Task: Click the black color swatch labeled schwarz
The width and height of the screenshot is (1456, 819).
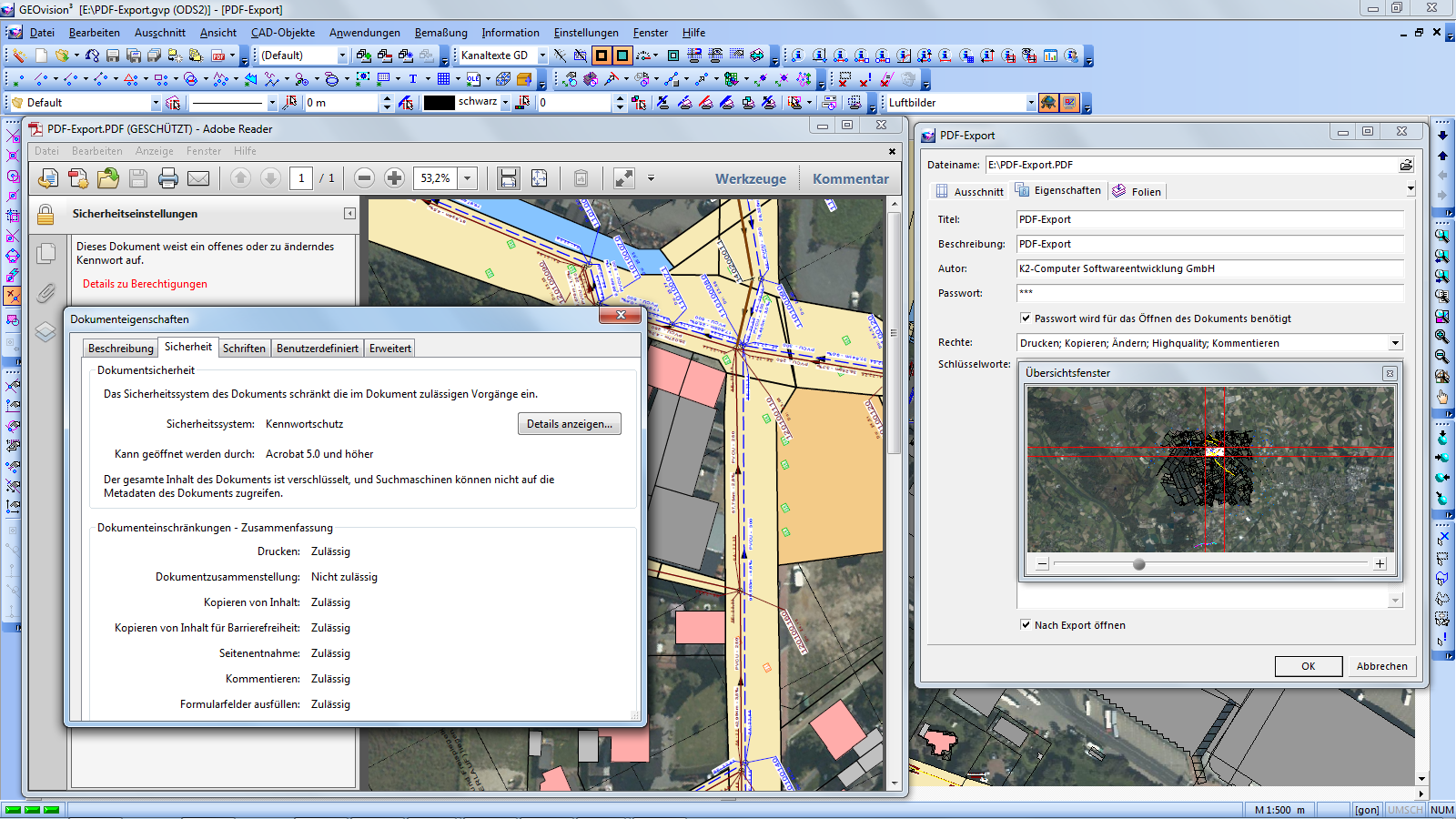Action: click(x=439, y=103)
